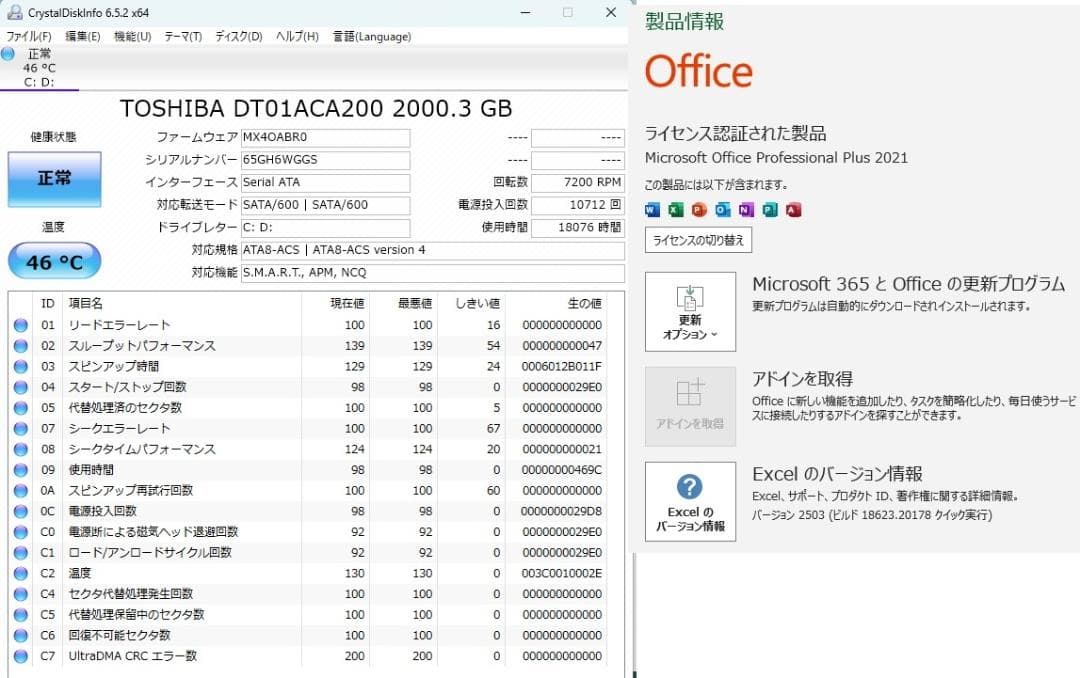This screenshot has height=678, width=1080.
Task: Open 更新オプション update options
Action: coord(690,313)
